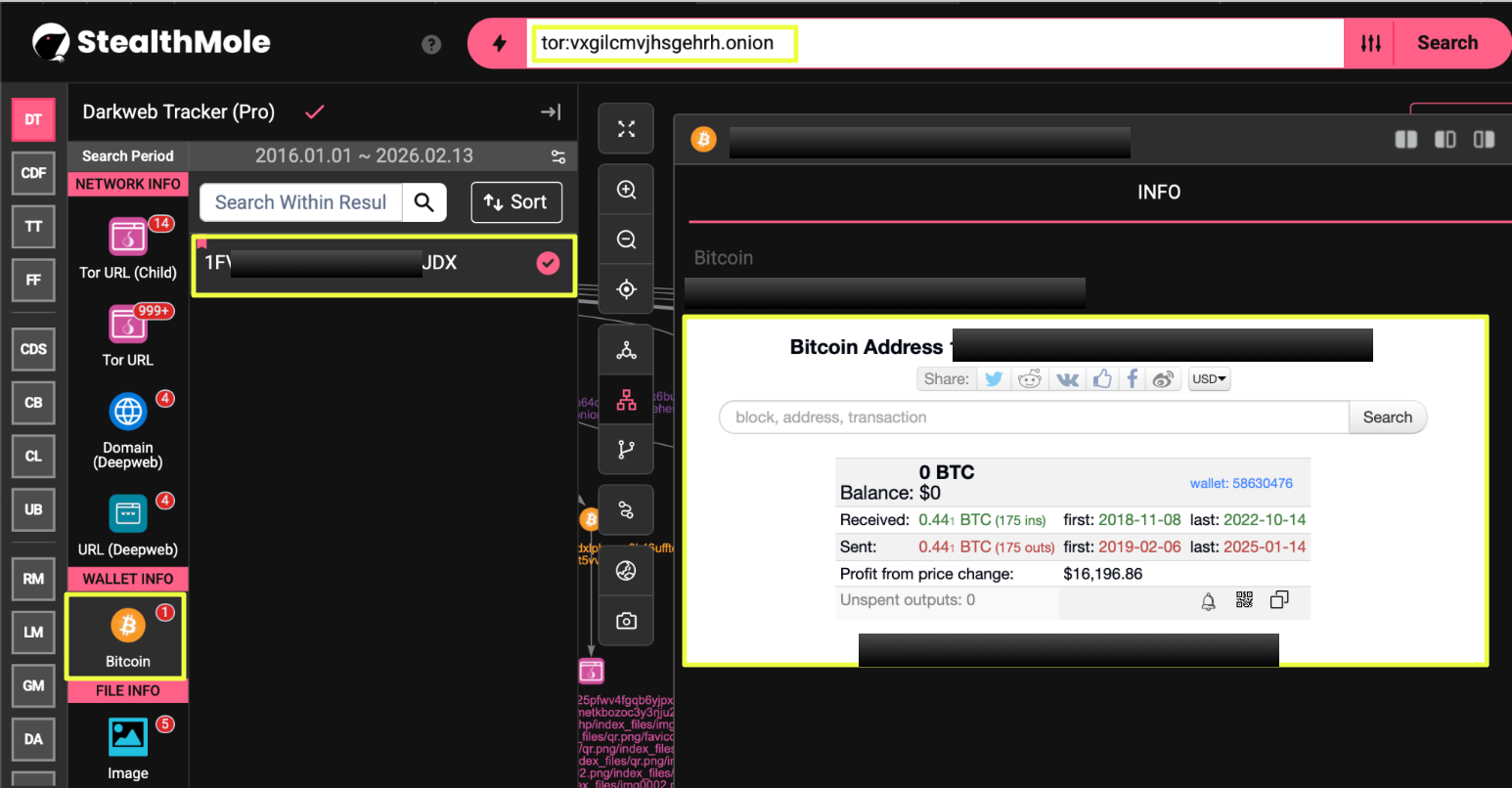Image resolution: width=1512 pixels, height=788 pixels.
Task: Select the hierarchy layout icon
Action: pyautogui.click(x=626, y=400)
